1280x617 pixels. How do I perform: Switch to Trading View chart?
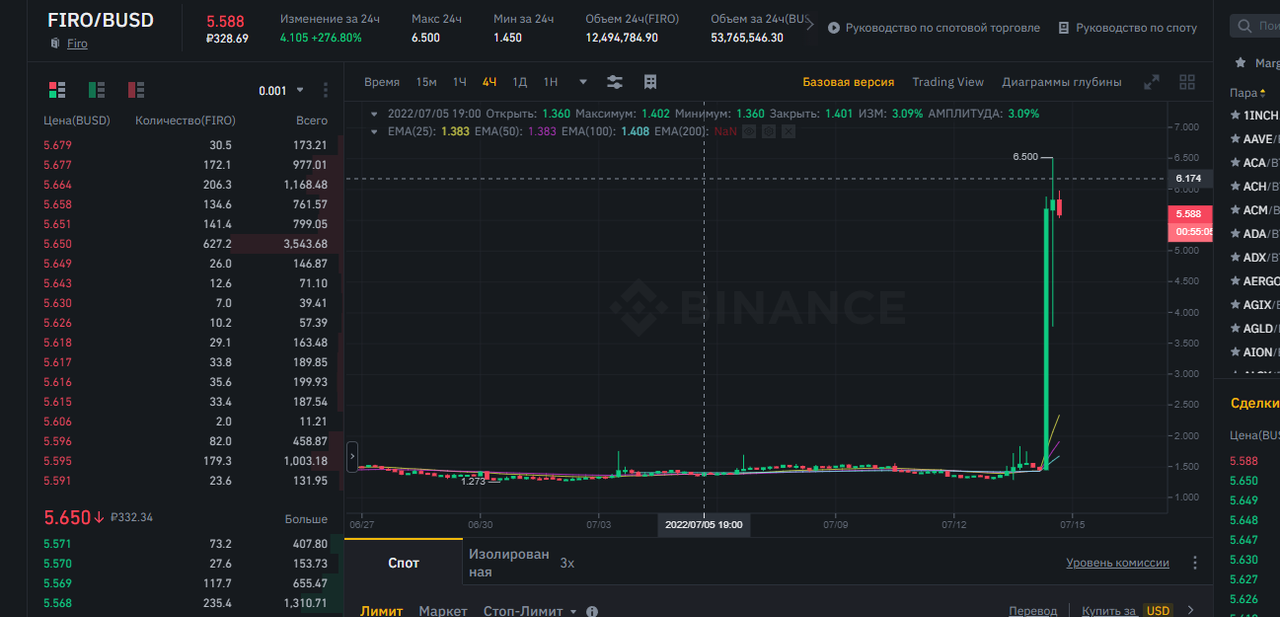948,82
